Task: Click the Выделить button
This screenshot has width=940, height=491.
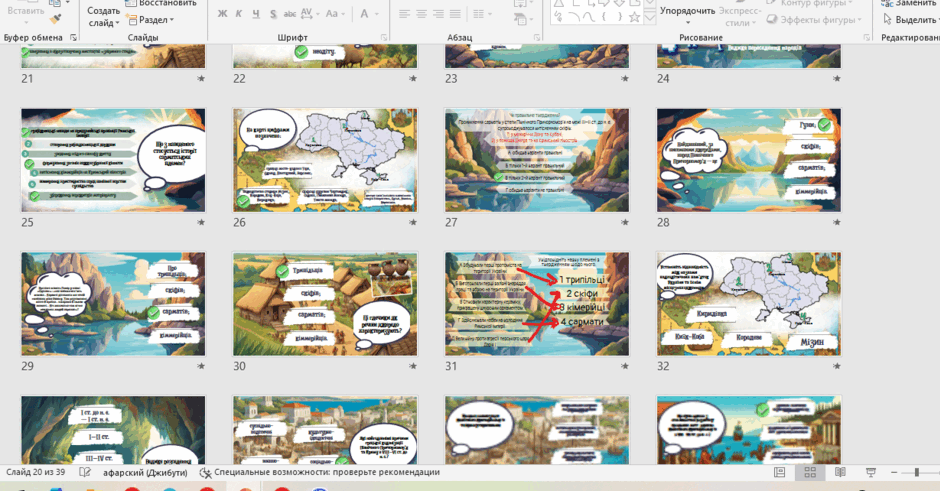Action: point(909,20)
